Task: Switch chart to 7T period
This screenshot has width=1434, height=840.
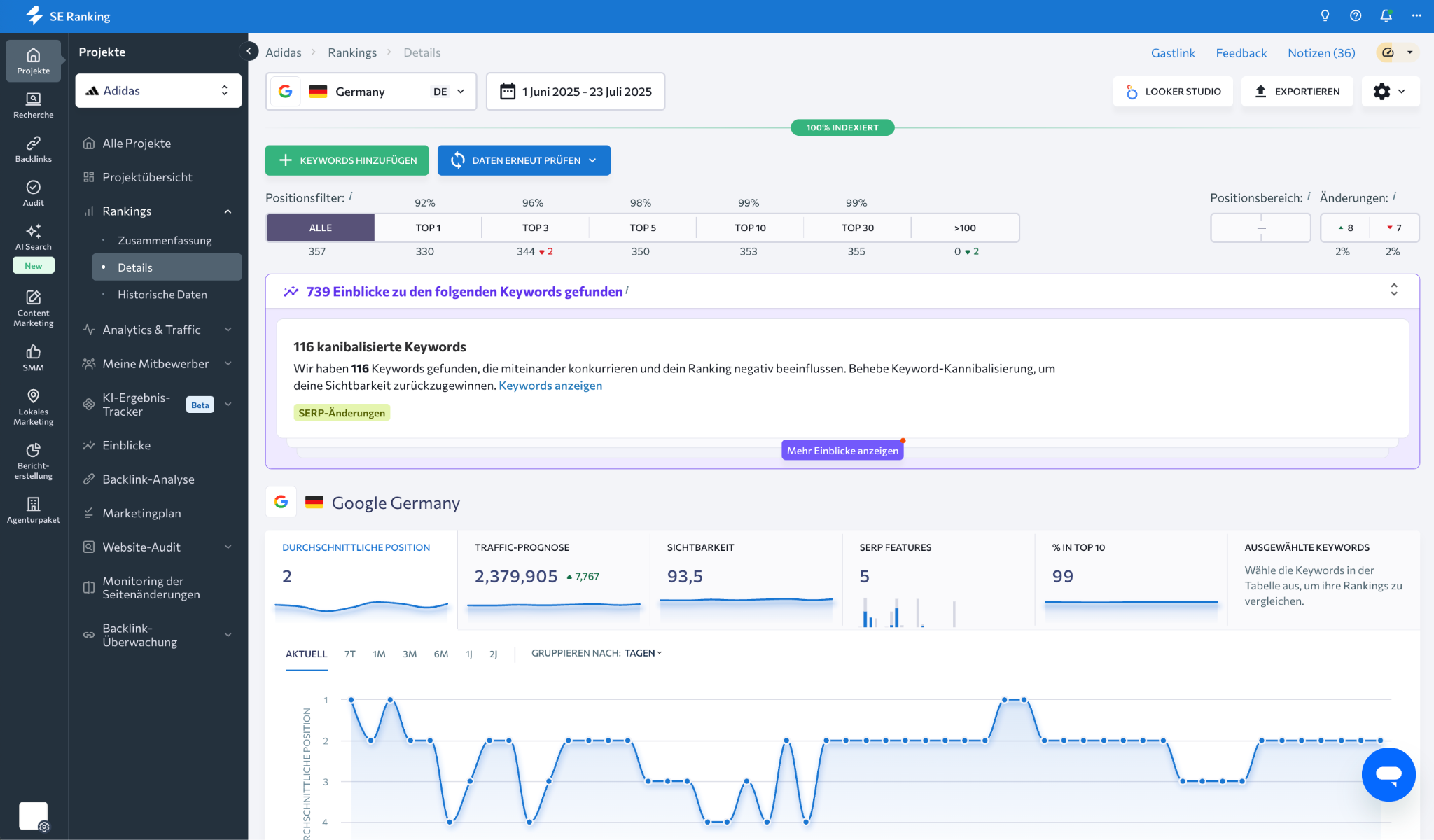Action: [x=349, y=654]
